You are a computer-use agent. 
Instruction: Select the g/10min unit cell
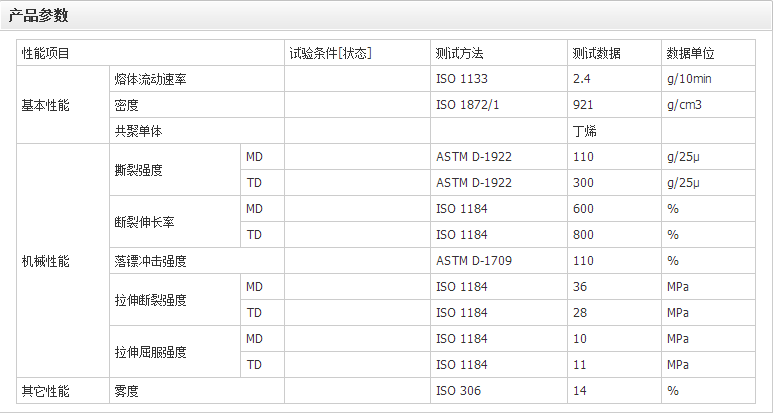[x=689, y=79]
